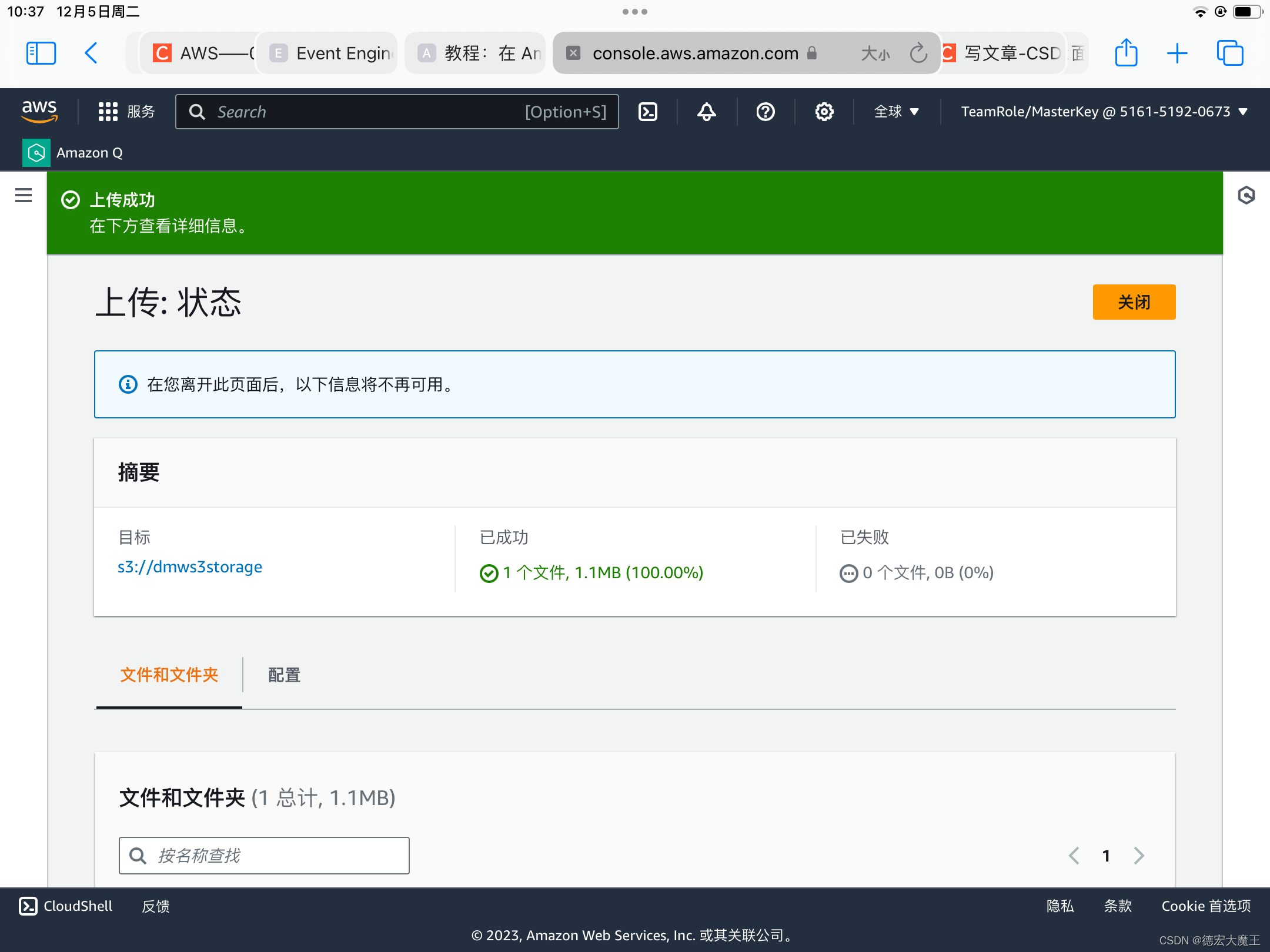The image size is (1270, 952).
Task: Click the 1 个文件, 1.1MB (100.00%) text
Action: pyautogui.click(x=603, y=573)
